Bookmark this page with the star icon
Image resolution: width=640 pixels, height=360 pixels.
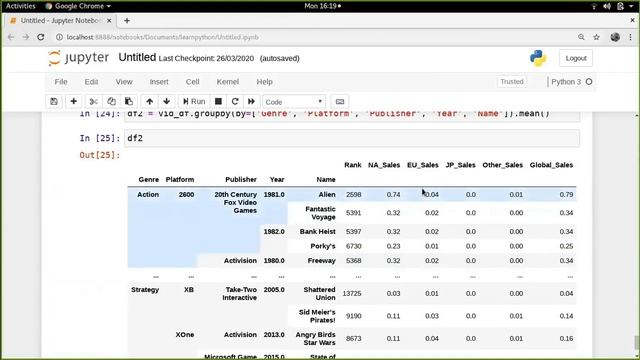coord(596,37)
